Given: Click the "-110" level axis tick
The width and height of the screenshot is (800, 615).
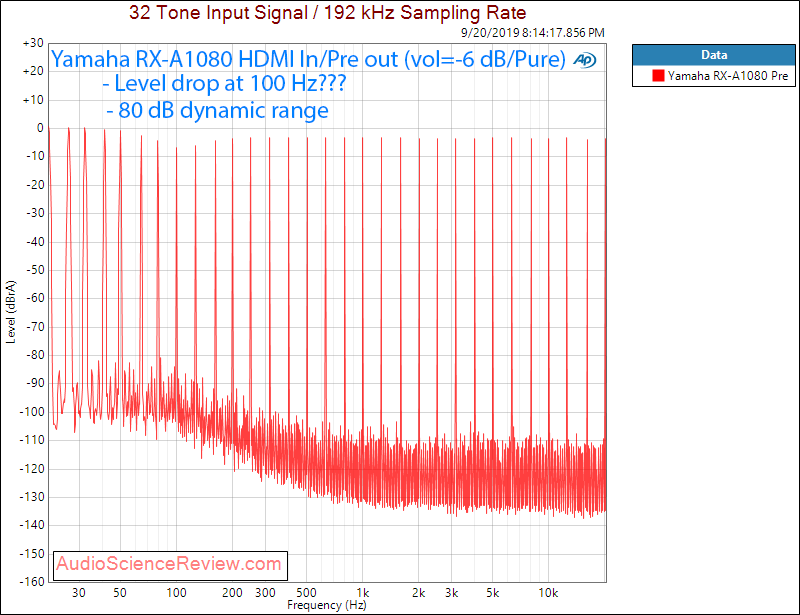Looking at the screenshot, I should (x=32, y=440).
